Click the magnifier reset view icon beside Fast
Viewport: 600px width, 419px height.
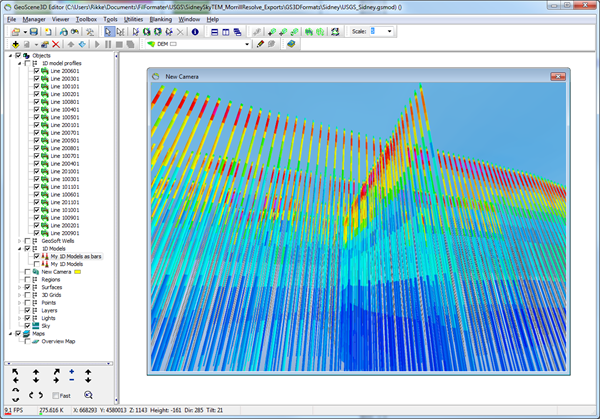88,395
